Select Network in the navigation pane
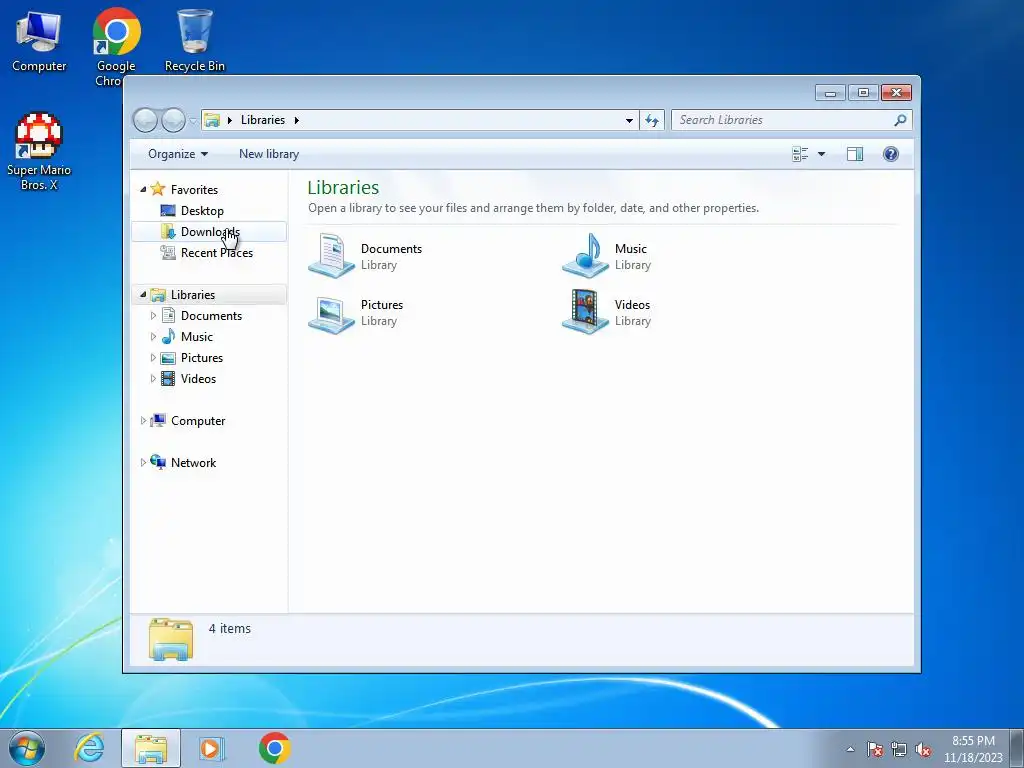The height and width of the screenshot is (768, 1024). pos(193,462)
